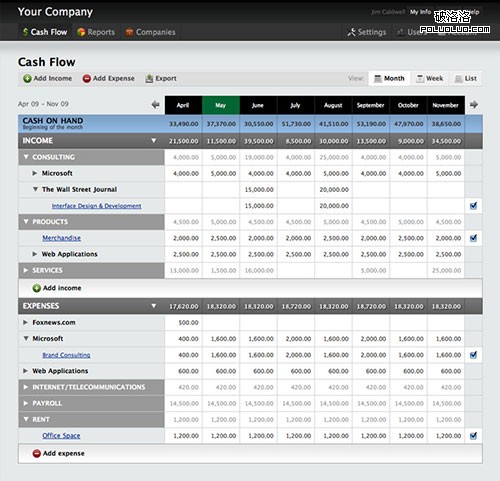Select the green highlighted May column header
The width and height of the screenshot is (500, 481).
coord(221,105)
